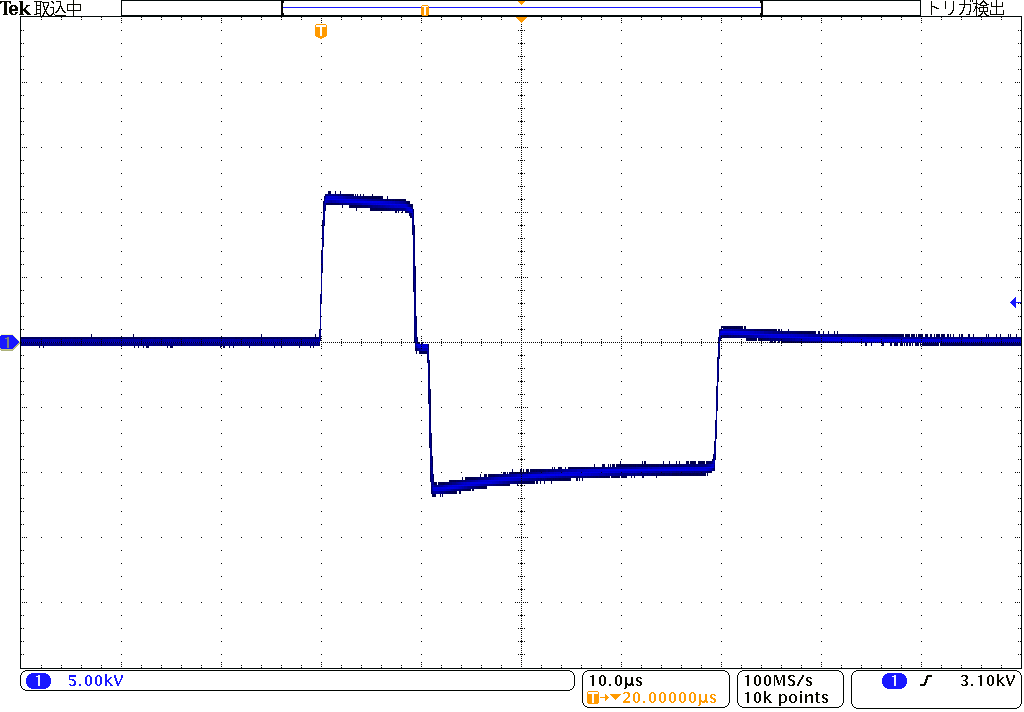
Task: Click the 3.10kV trigger level readout
Action: pyautogui.click(x=986, y=682)
